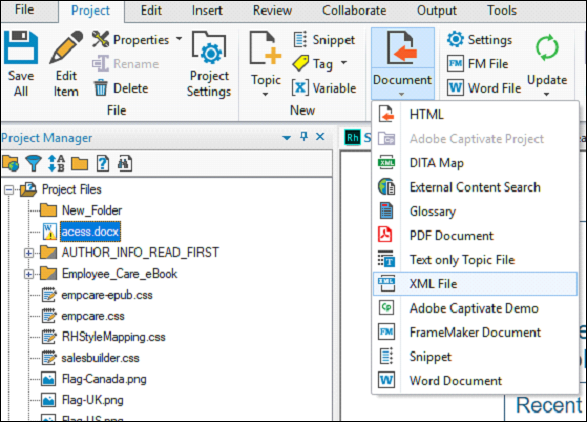Image resolution: width=587 pixels, height=422 pixels.
Task: Open the Properties dropdown arrow
Action: [179, 39]
